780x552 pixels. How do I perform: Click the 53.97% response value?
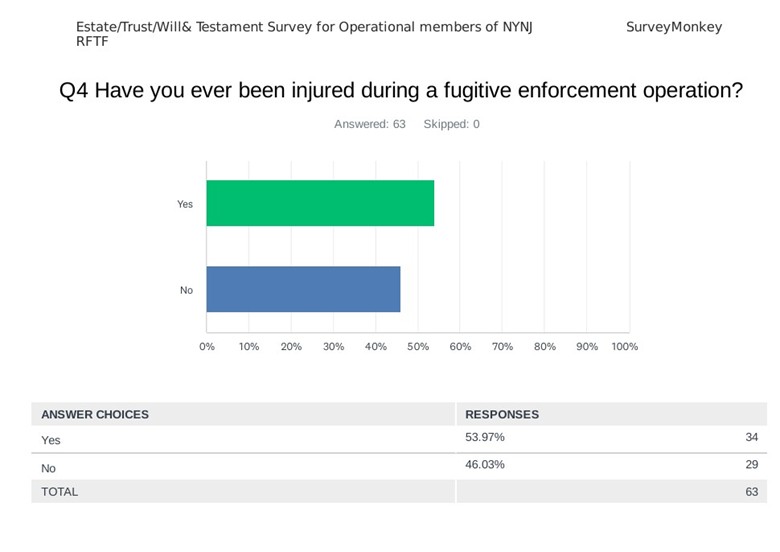tap(486, 438)
